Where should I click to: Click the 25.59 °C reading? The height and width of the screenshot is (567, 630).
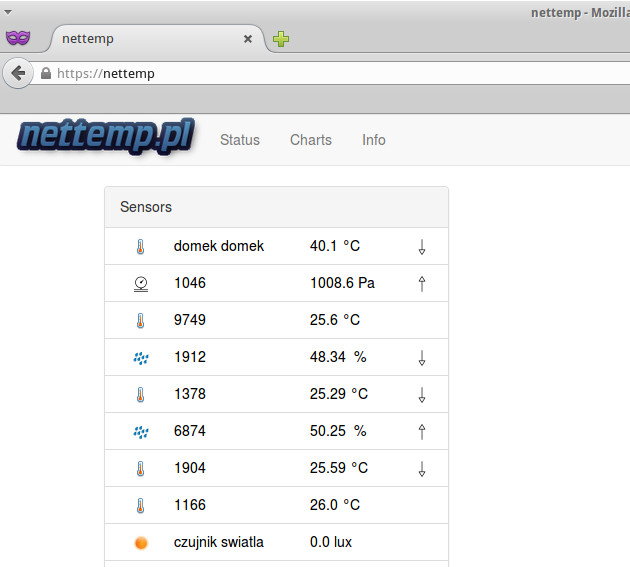click(x=339, y=468)
